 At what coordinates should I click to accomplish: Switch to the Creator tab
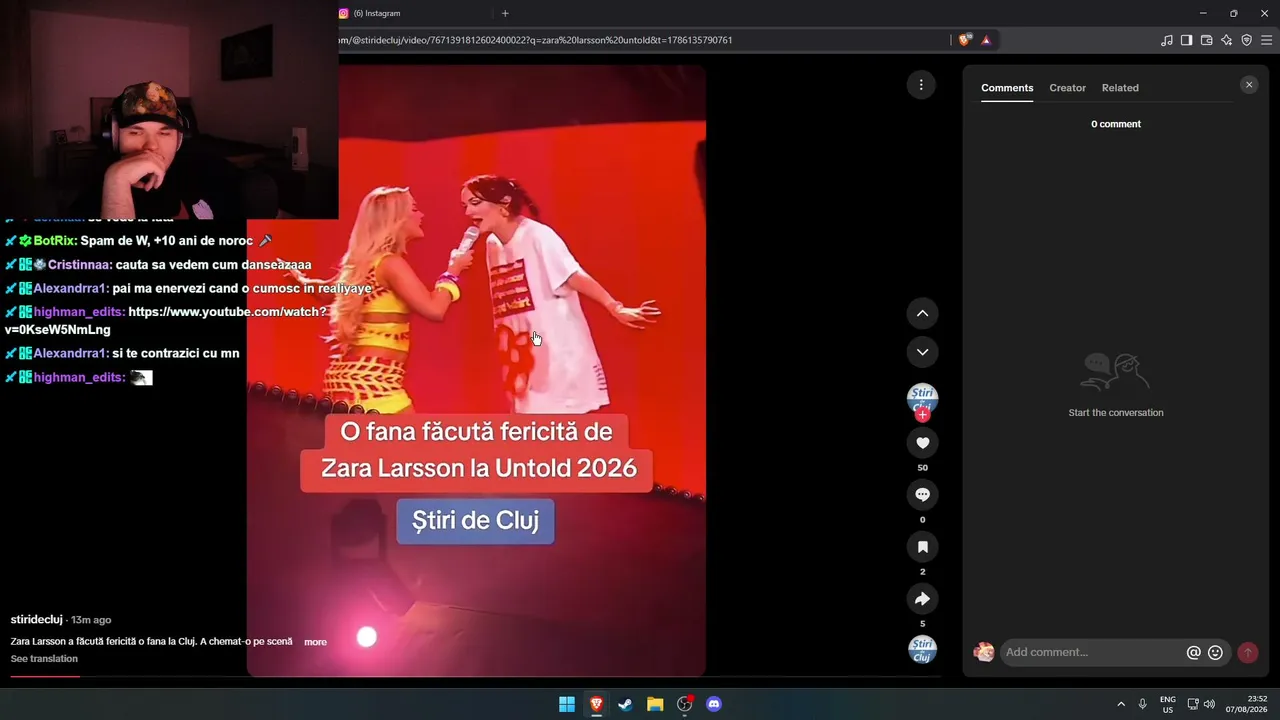1067,88
